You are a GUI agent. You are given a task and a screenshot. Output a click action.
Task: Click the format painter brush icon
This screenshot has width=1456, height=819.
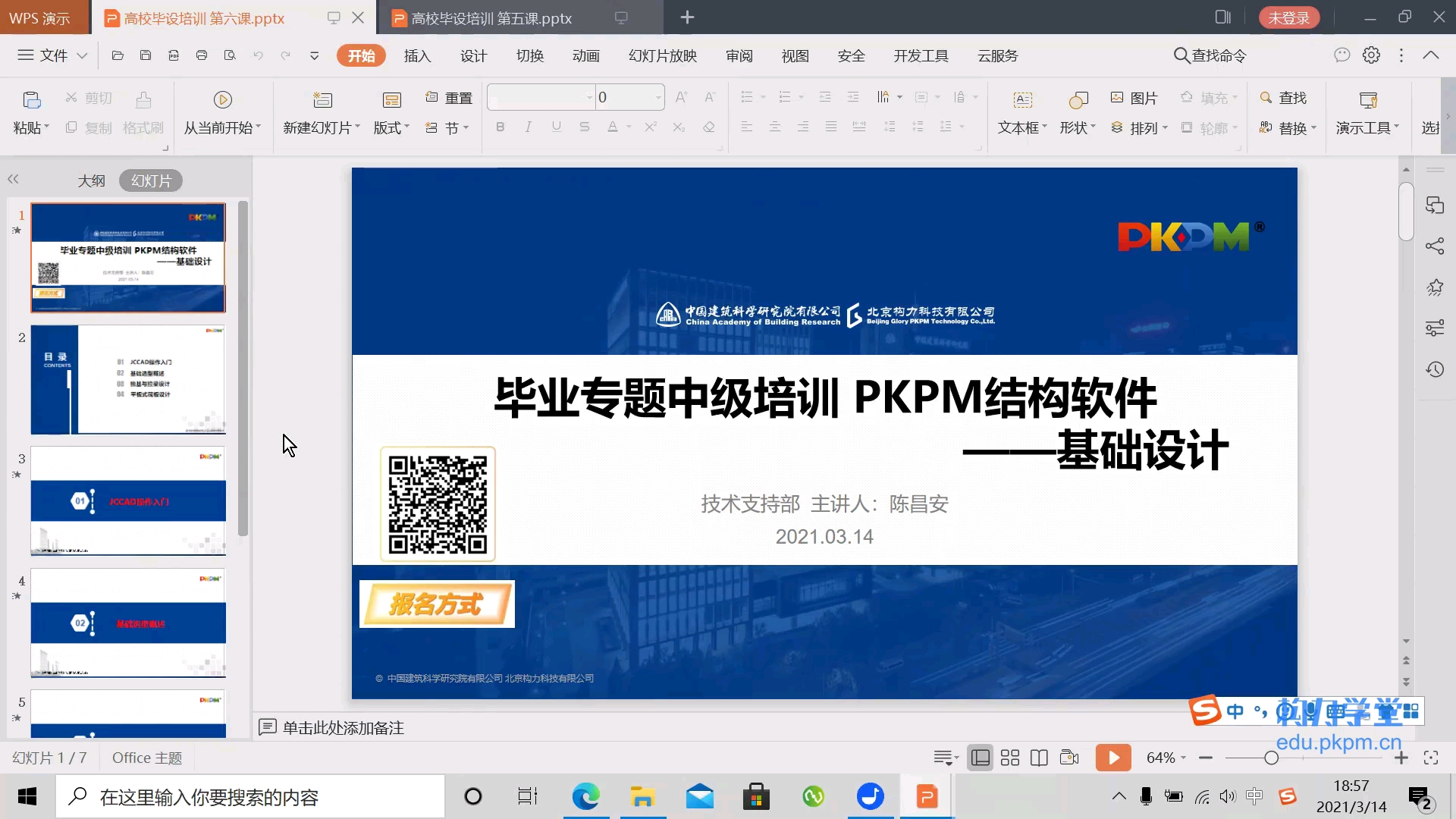(x=143, y=99)
